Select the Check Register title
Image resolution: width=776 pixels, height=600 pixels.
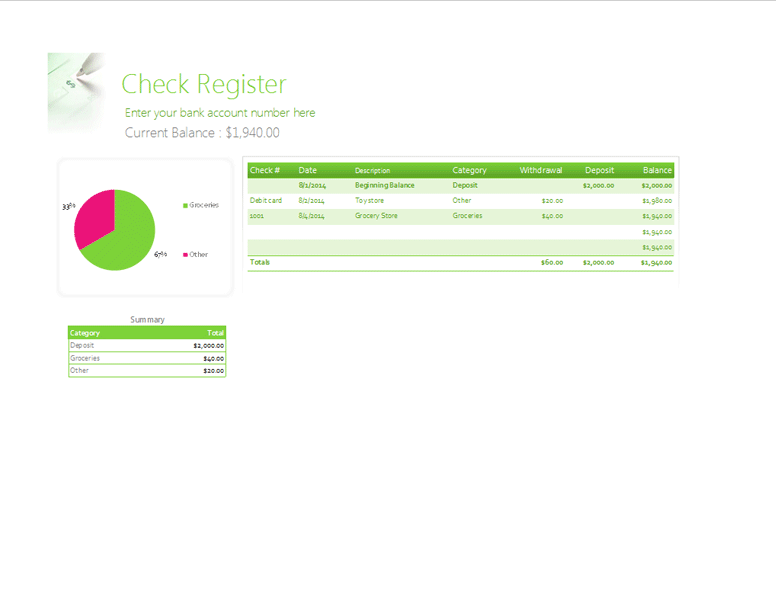204,85
